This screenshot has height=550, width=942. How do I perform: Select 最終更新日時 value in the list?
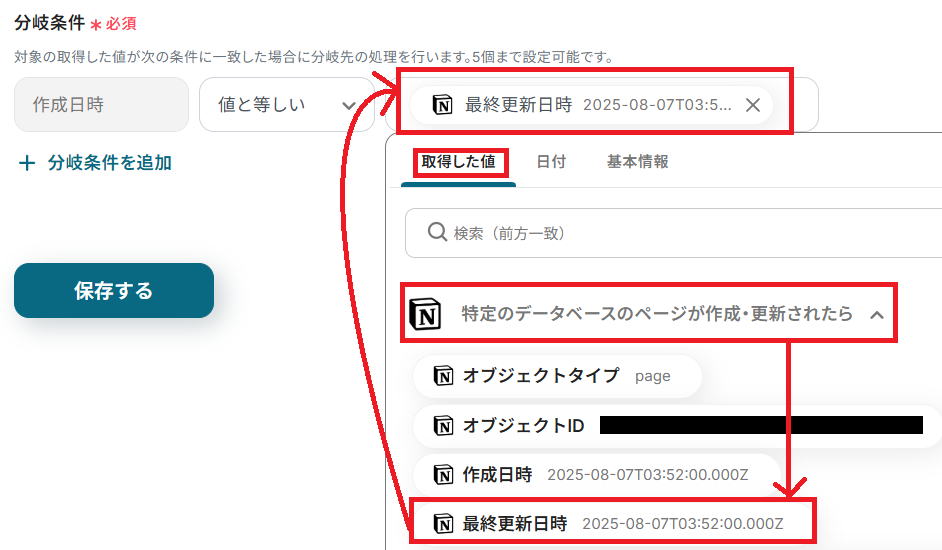pyautogui.click(x=613, y=524)
